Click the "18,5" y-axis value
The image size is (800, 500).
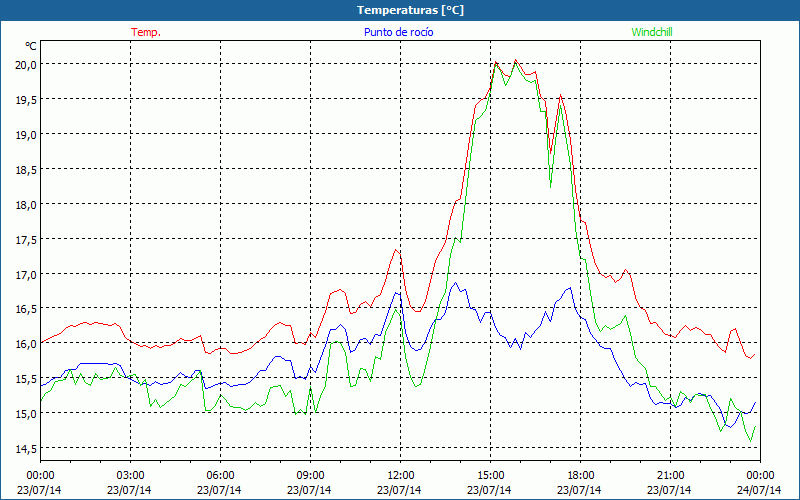pyautogui.click(x=27, y=169)
